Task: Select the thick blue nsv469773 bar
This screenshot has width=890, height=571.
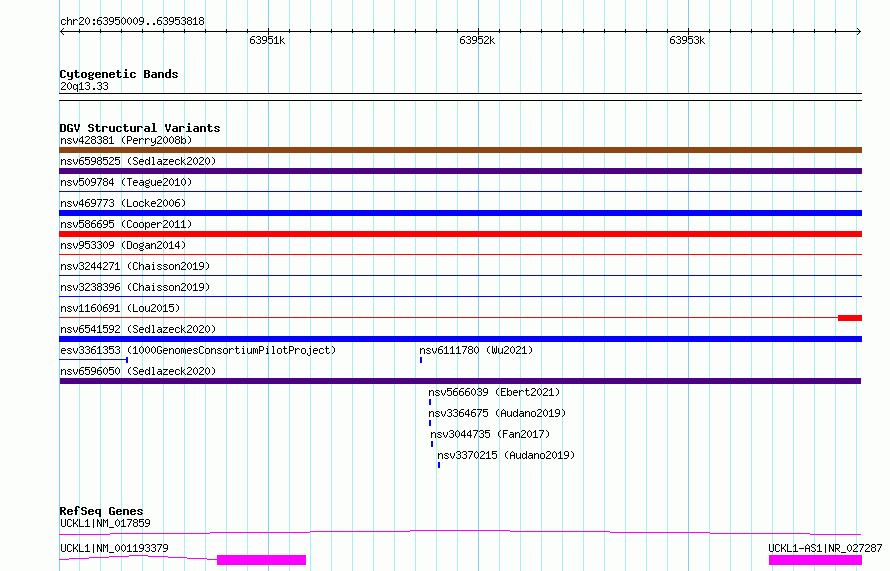Action: [x=460, y=213]
